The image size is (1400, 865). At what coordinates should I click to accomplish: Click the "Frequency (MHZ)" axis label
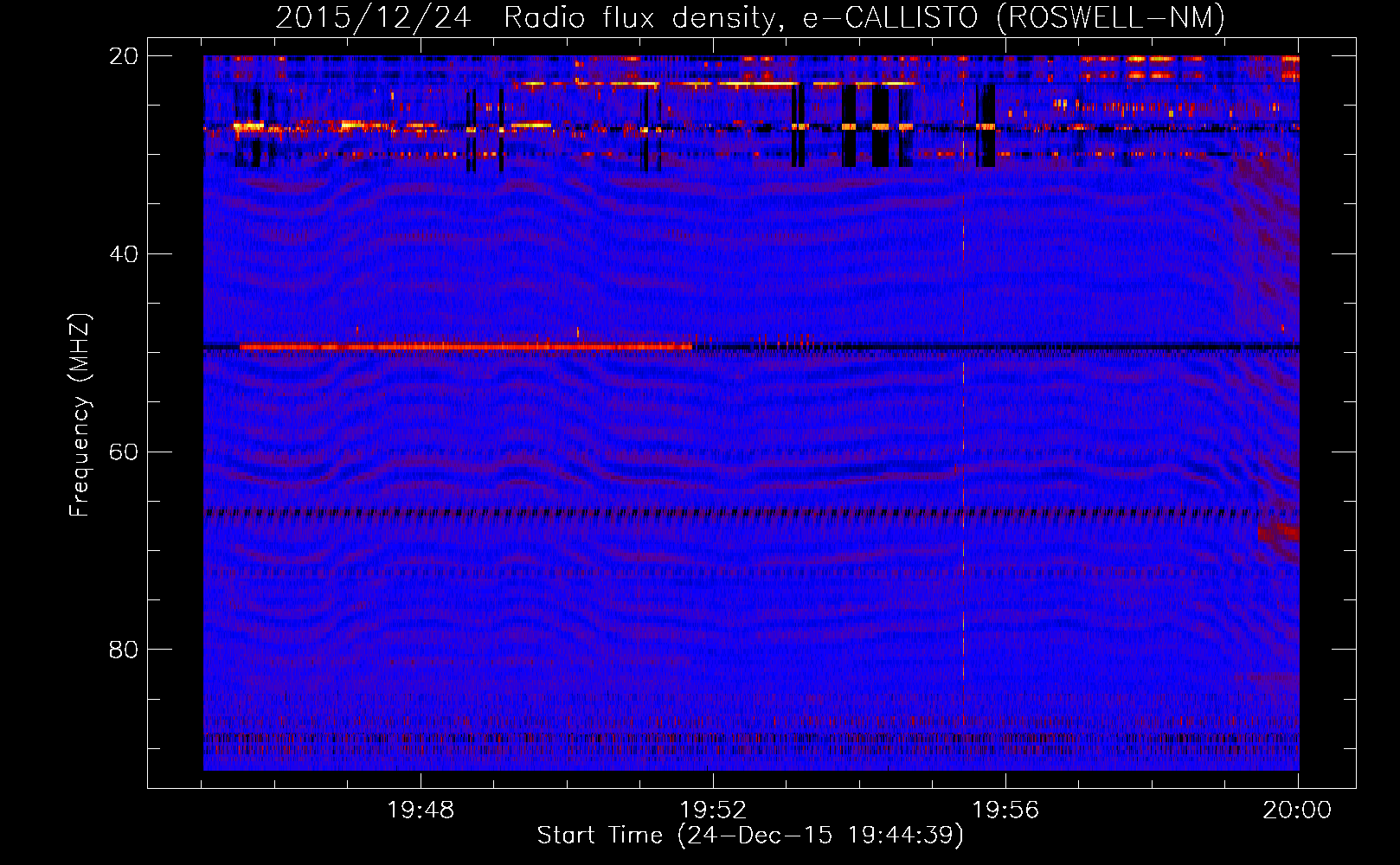click(80, 415)
